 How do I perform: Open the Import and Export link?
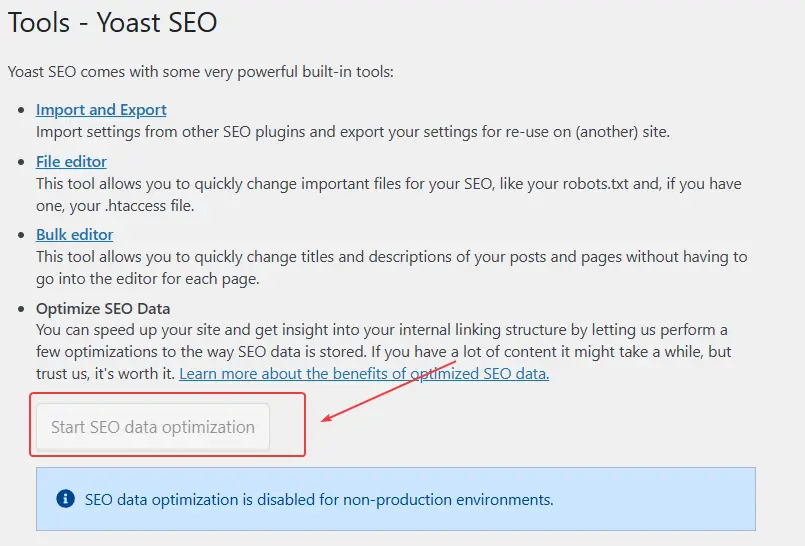point(101,110)
